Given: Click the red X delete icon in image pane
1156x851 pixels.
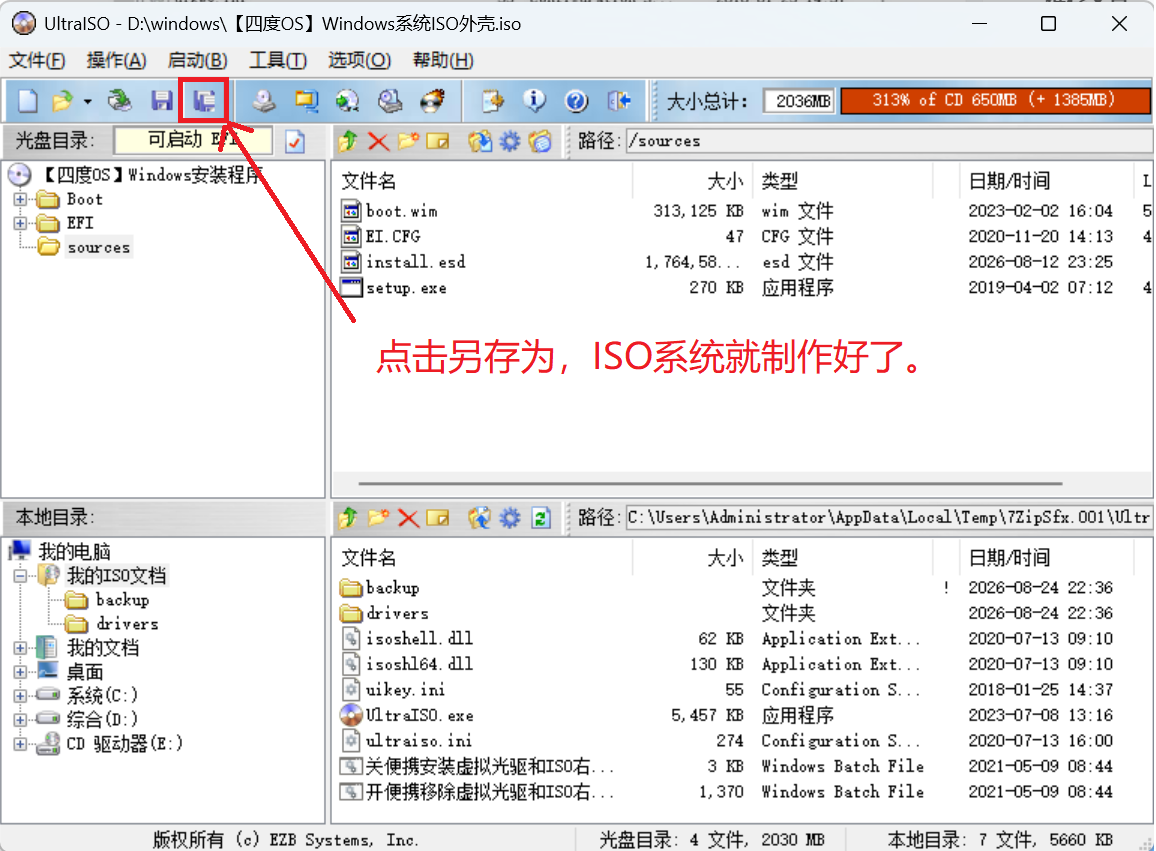Looking at the screenshot, I should pyautogui.click(x=378, y=141).
